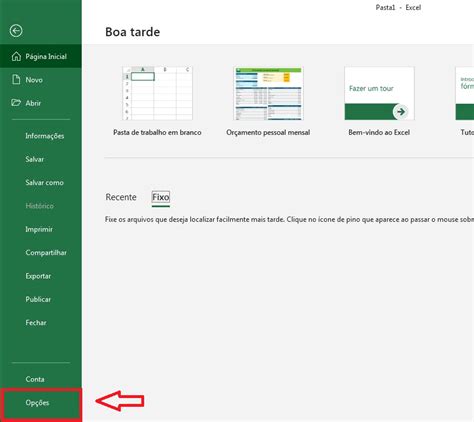Click the greyed-out Histórico entry
Image resolution: width=474 pixels, height=422 pixels.
(41, 206)
